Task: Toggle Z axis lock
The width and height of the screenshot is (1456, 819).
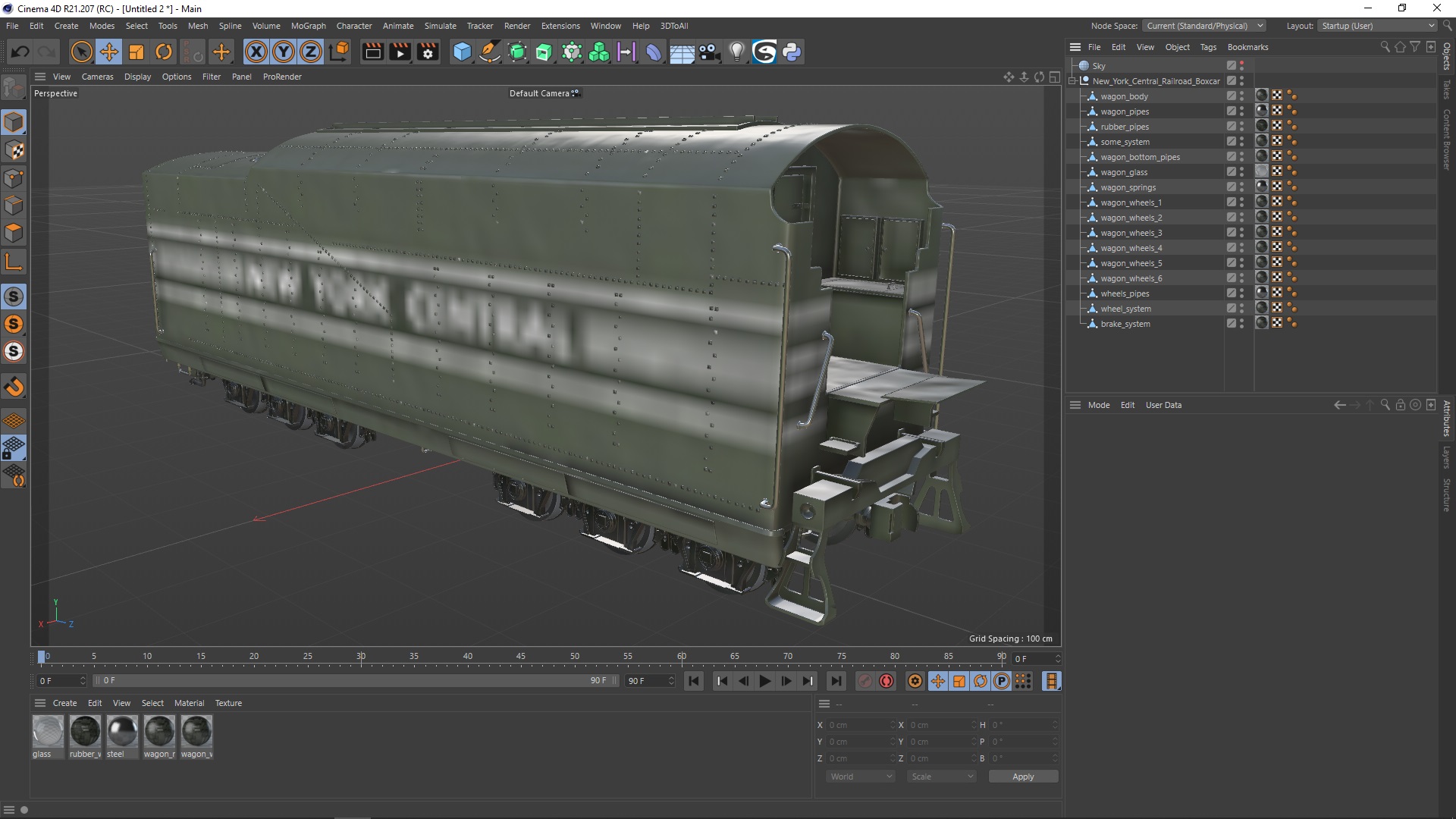Action: tap(311, 52)
